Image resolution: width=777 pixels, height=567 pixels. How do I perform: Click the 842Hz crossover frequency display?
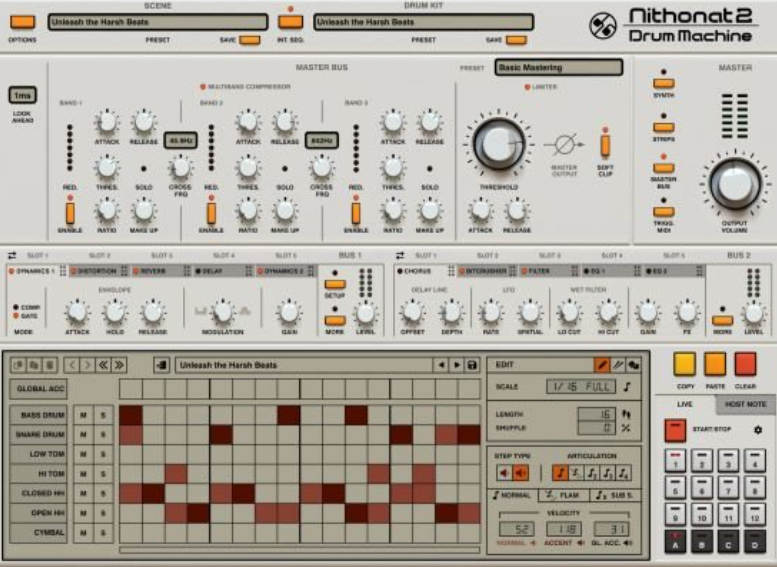(x=322, y=141)
